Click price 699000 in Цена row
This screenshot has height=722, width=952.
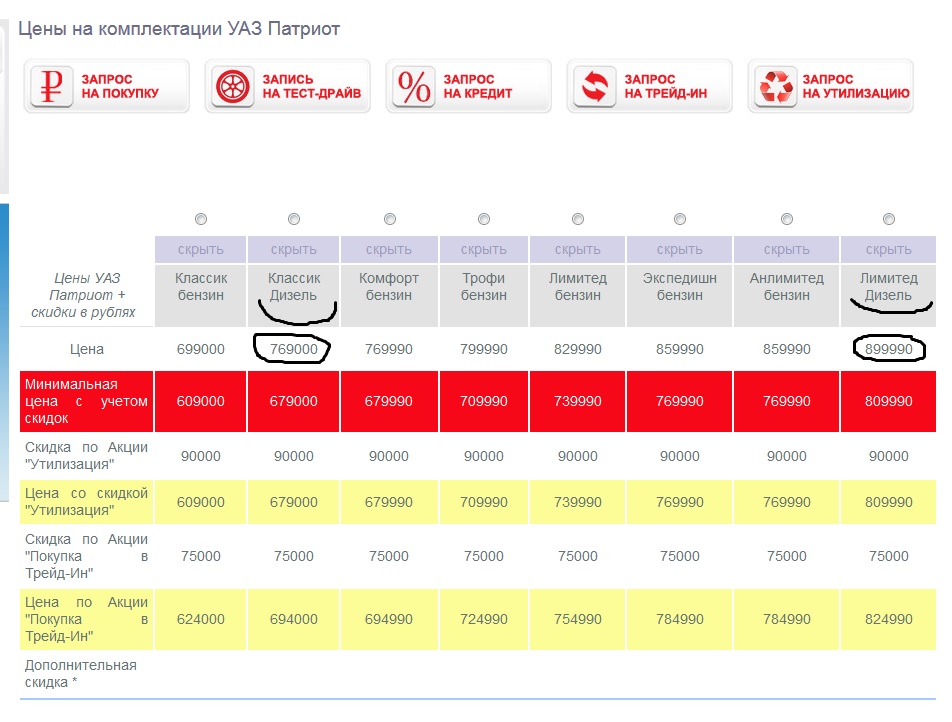tap(200, 349)
